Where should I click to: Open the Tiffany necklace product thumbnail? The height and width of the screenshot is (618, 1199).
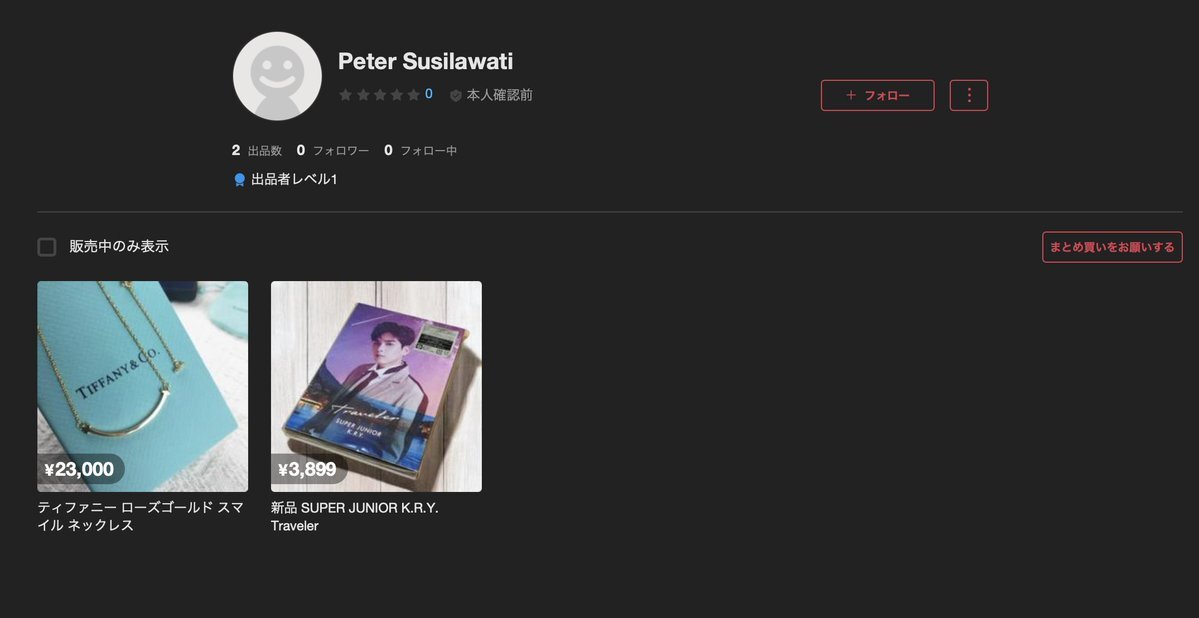pos(143,386)
